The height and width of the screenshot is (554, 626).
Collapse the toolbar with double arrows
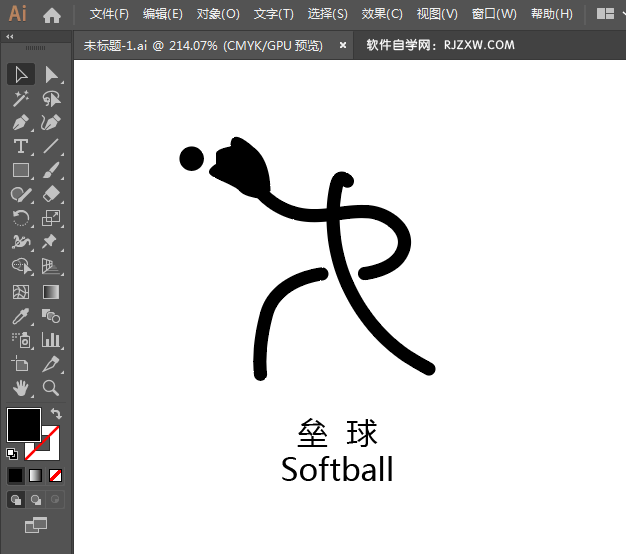tap(10, 37)
